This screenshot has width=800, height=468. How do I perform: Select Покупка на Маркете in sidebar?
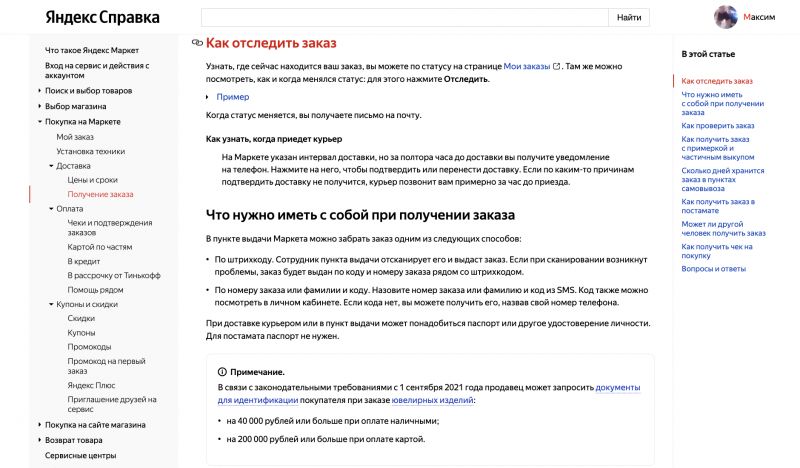tap(83, 122)
